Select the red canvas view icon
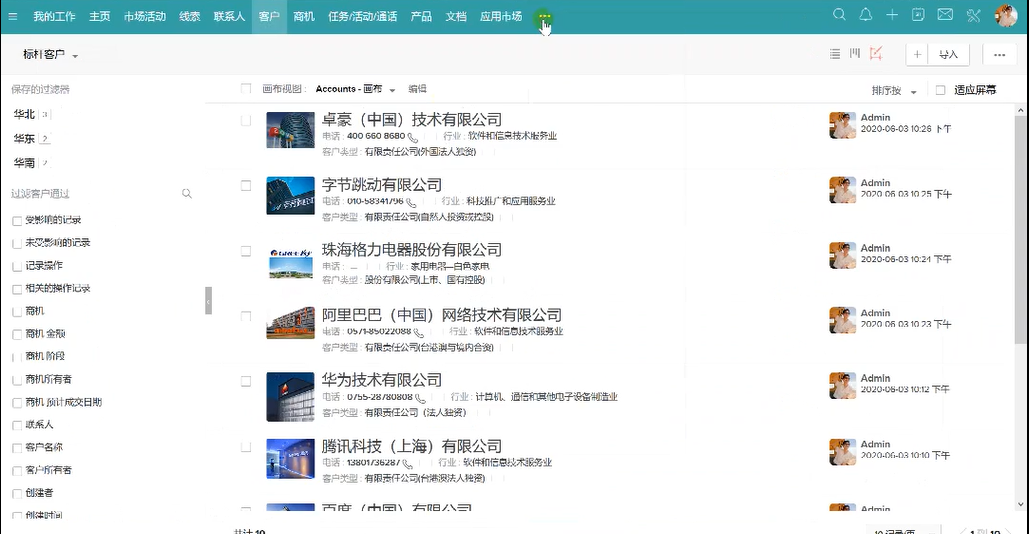Screen dimensions: 1029x534 point(876,54)
